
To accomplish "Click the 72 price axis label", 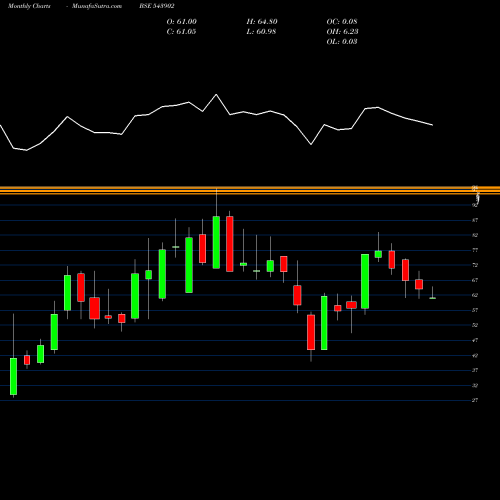I will point(475,265).
